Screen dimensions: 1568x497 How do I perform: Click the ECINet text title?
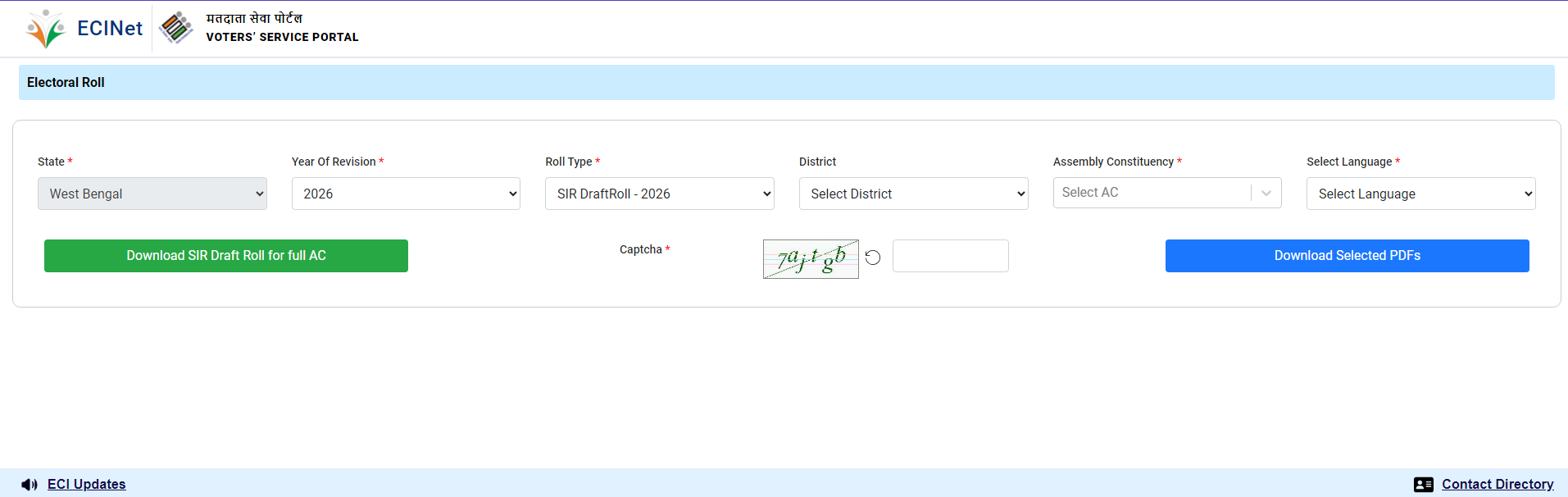coord(110,29)
